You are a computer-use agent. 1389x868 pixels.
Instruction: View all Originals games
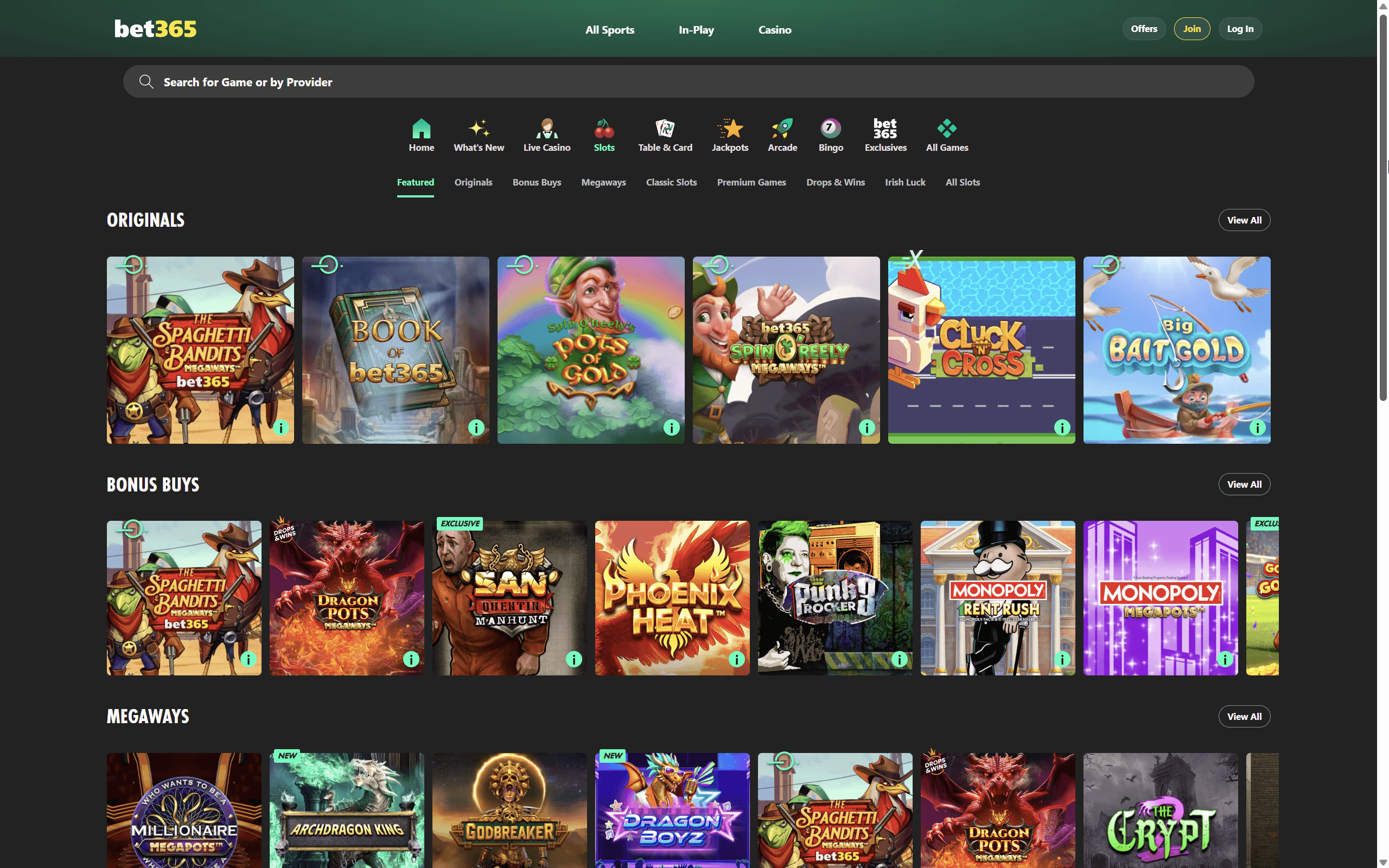point(1244,220)
